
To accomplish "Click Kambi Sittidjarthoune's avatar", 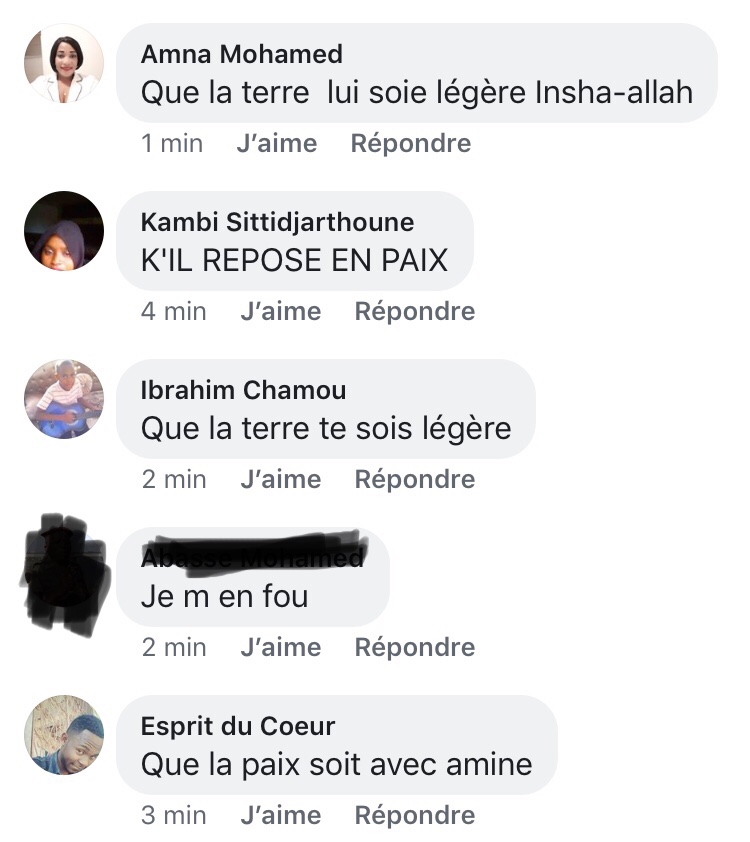I will coord(64,231).
